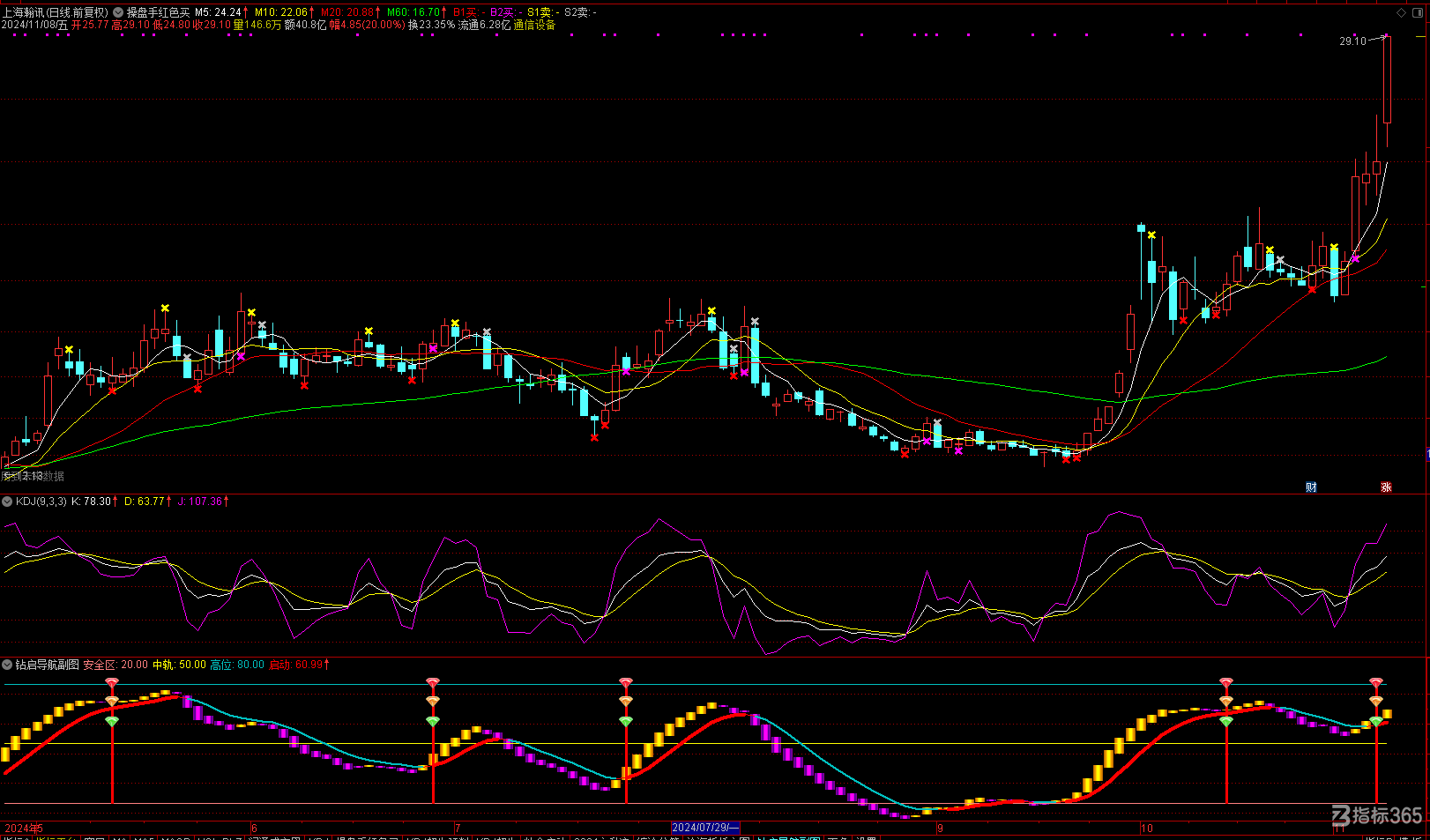
Task: Click the leftmost red gem signal marker
Action: (112, 684)
